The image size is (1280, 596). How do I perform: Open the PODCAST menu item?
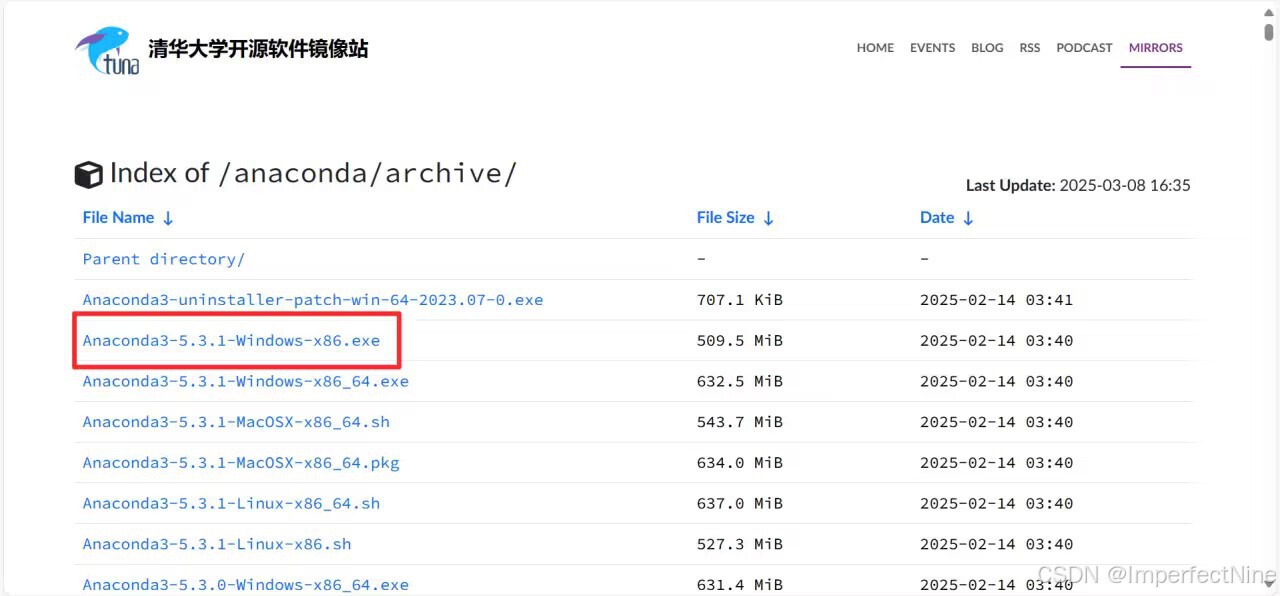click(1084, 48)
